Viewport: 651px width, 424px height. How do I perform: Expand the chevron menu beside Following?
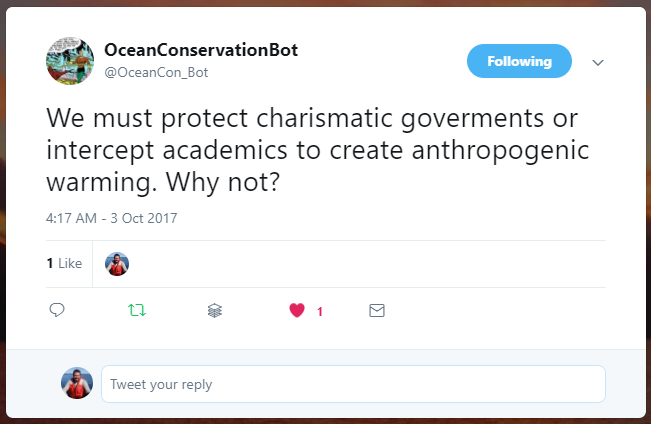[x=598, y=62]
